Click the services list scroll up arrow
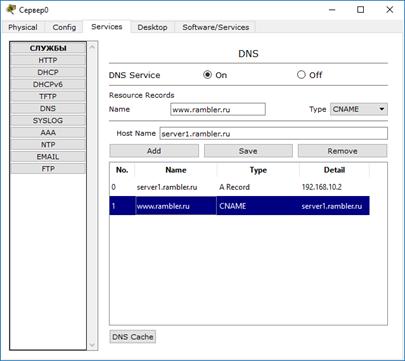 (x=92, y=48)
